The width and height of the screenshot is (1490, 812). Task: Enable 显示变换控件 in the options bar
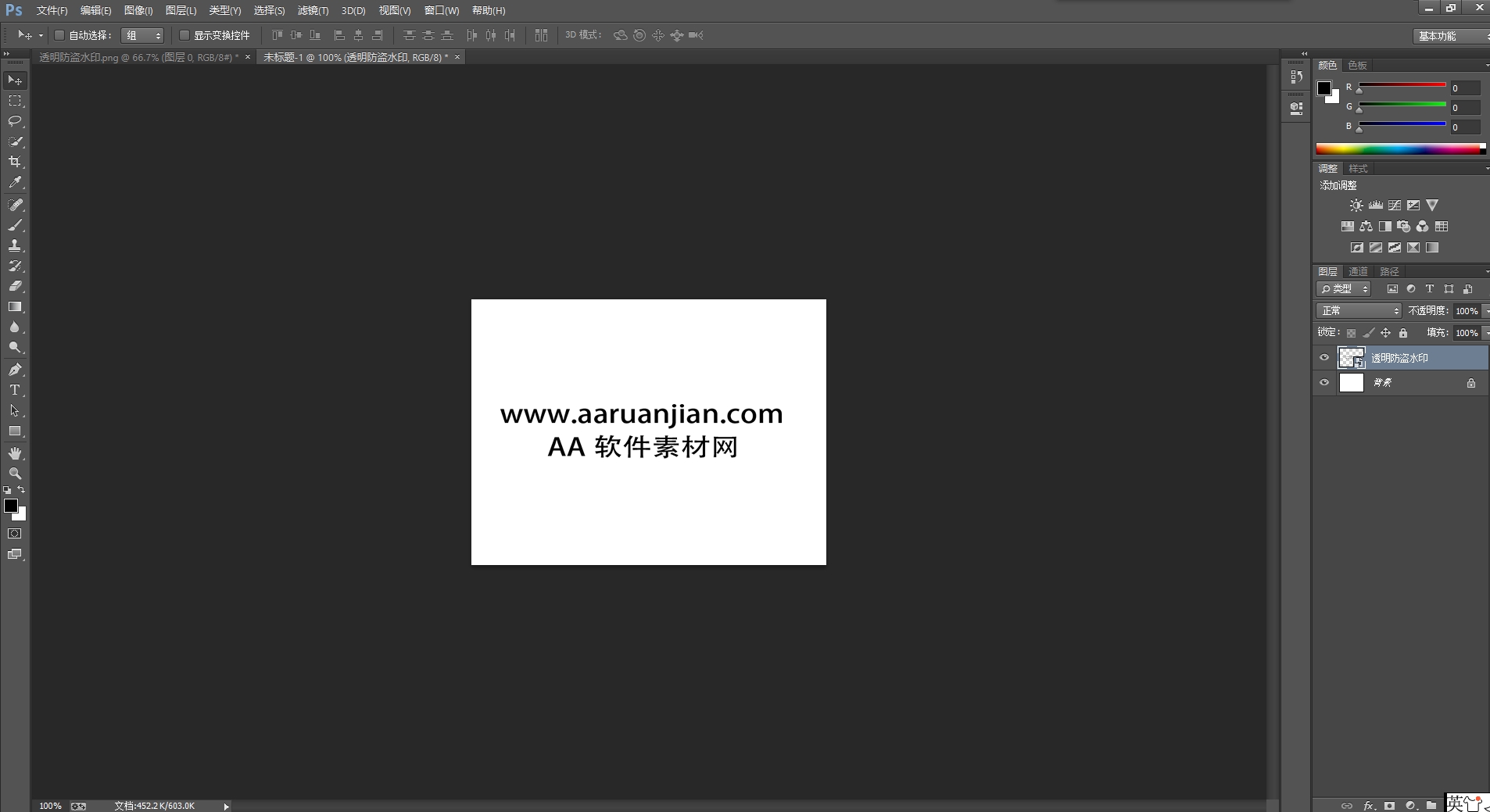[x=184, y=35]
